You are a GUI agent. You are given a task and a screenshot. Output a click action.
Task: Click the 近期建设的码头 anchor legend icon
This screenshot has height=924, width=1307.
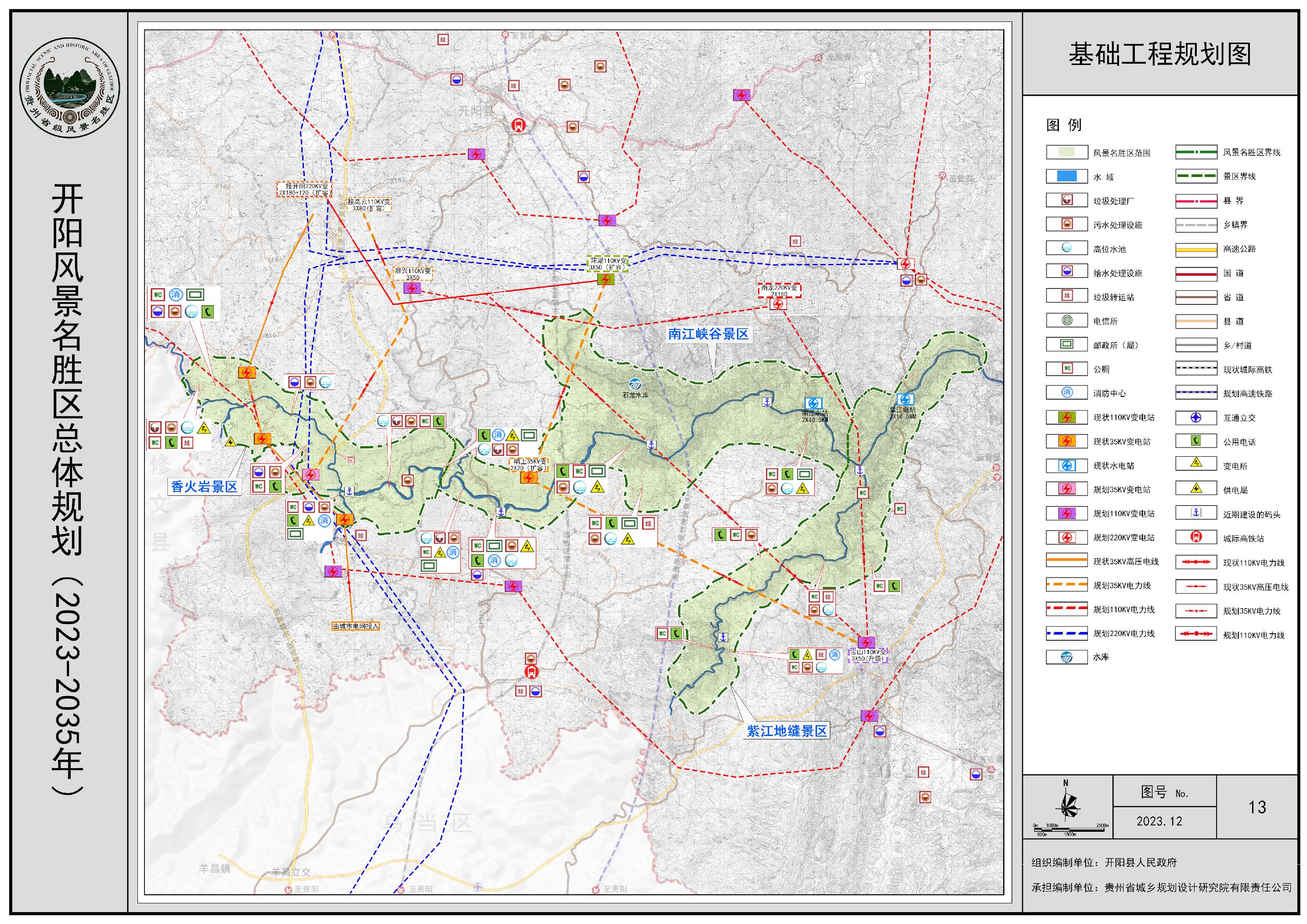click(x=1196, y=513)
